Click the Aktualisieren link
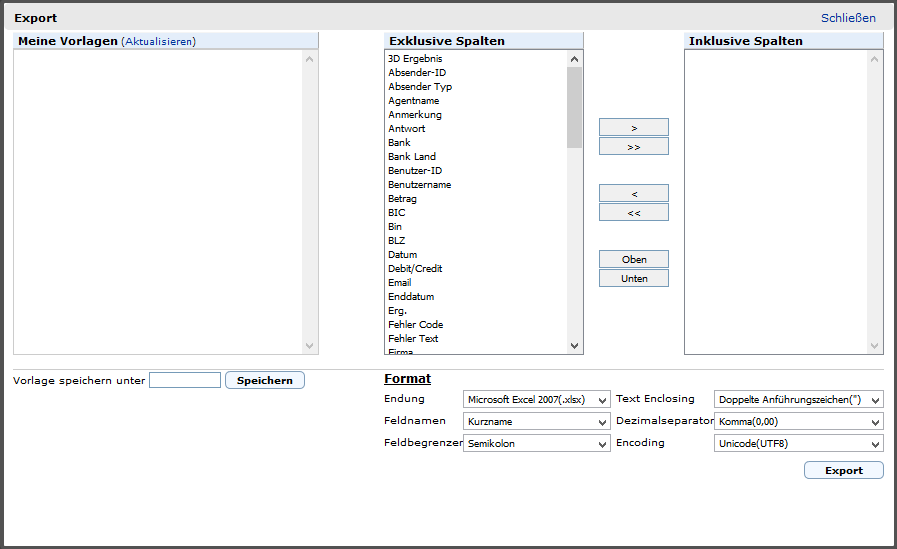Screen dimensions: 897x549 (159, 42)
